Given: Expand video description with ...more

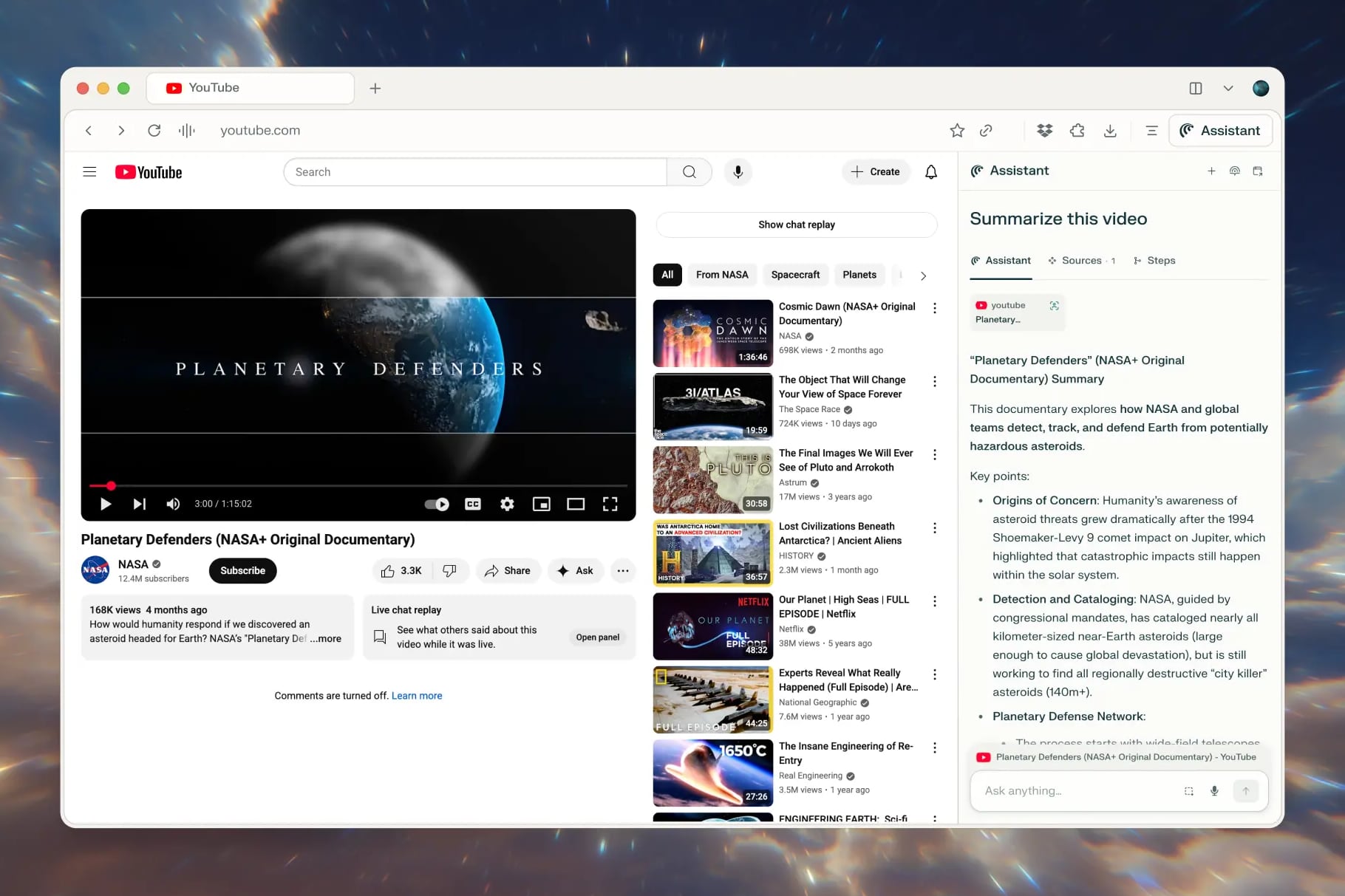Looking at the screenshot, I should [x=326, y=639].
